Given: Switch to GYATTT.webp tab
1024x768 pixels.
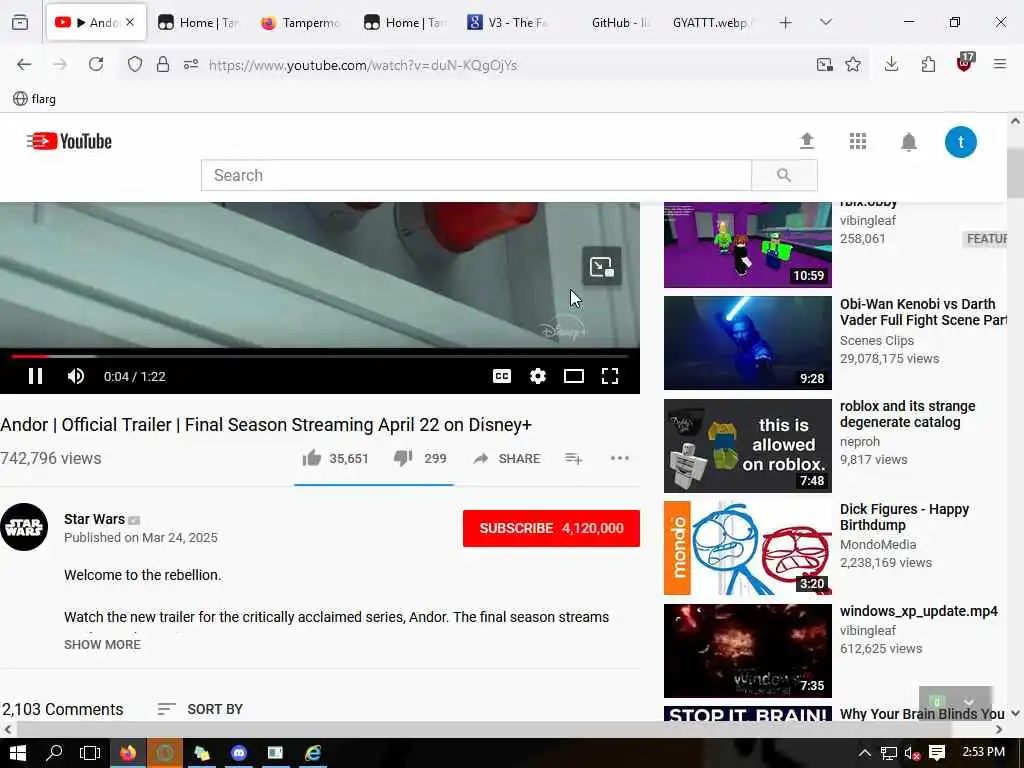Looking at the screenshot, I should 712,23.
